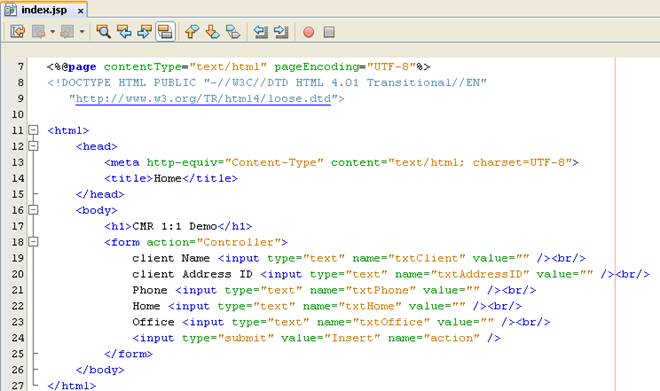Click the Last Edit location icon
Screen dimensions: 660x391
pos(18,32)
